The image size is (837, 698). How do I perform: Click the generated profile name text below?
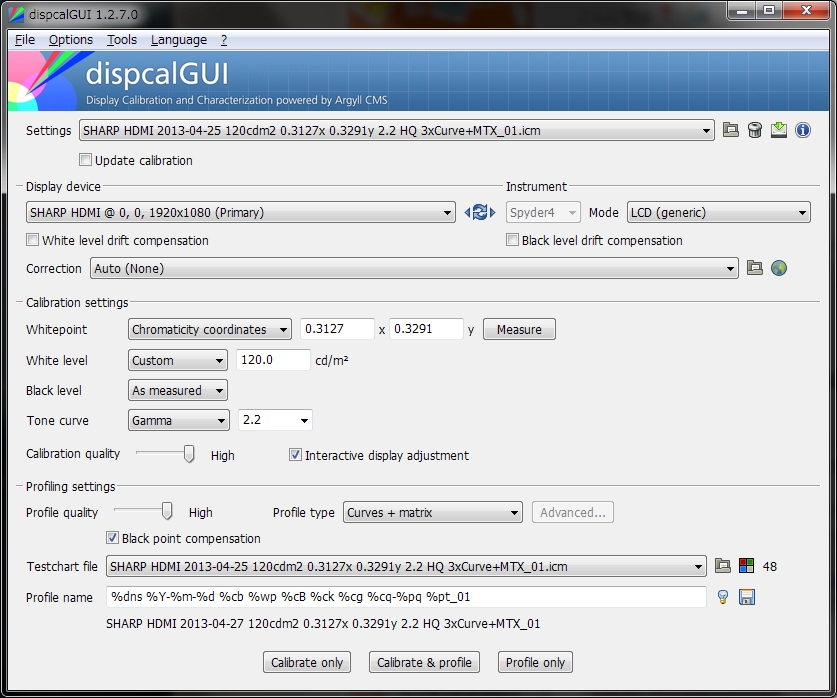point(323,623)
